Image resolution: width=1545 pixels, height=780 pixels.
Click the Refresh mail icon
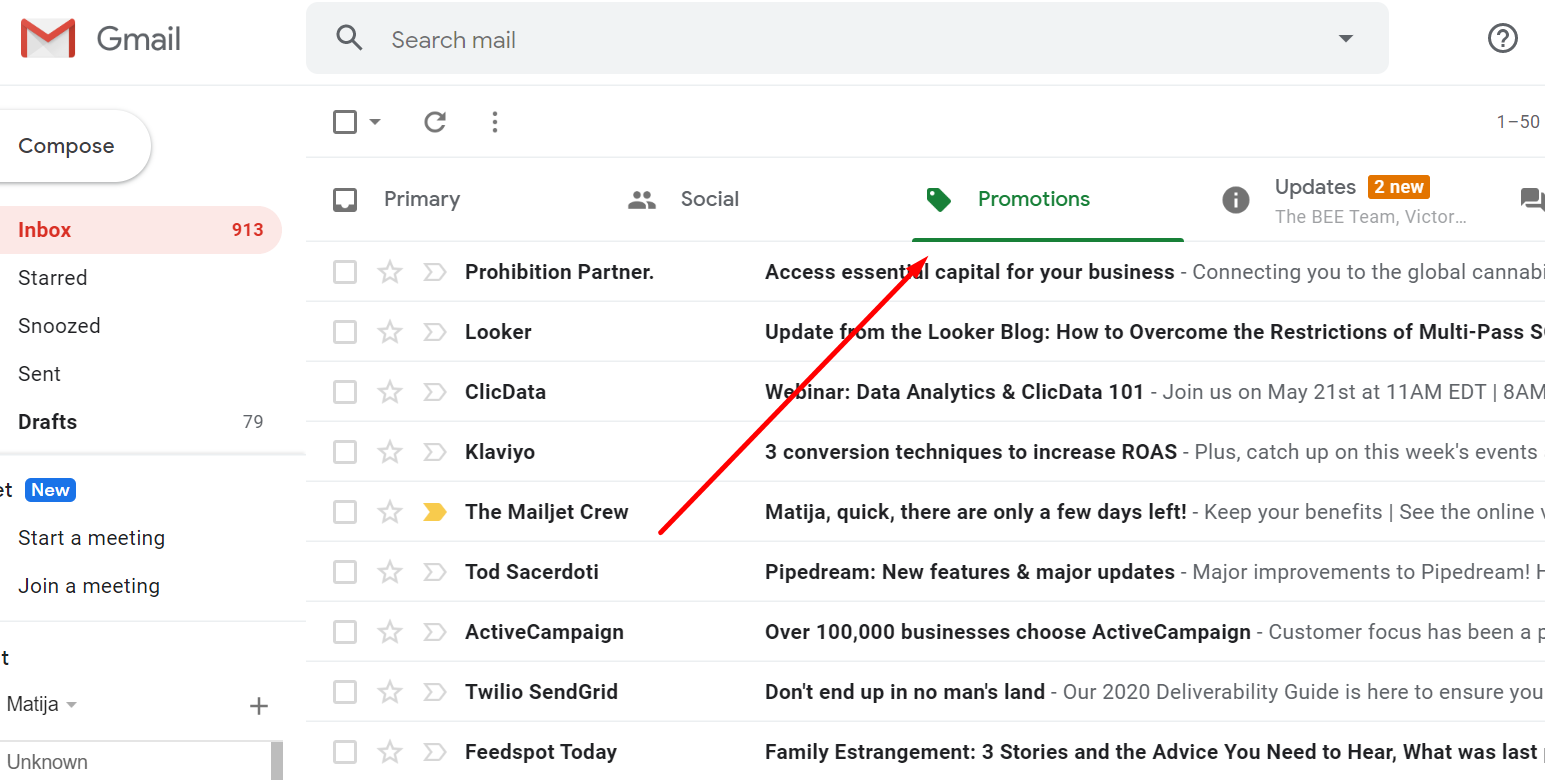[x=434, y=122]
